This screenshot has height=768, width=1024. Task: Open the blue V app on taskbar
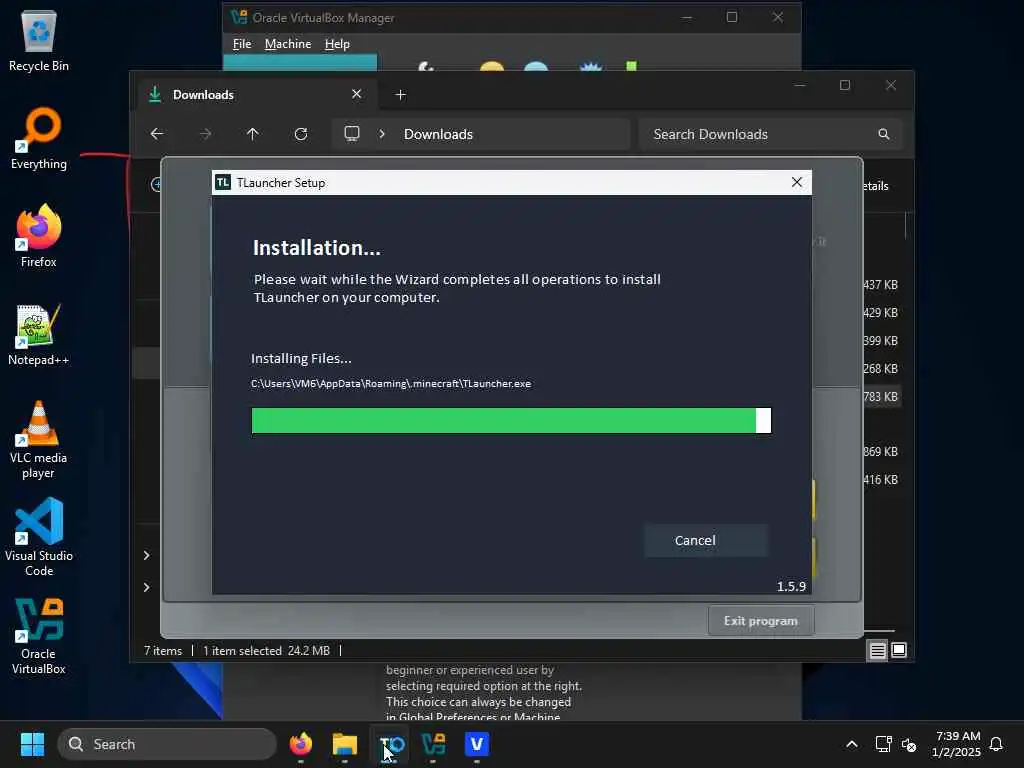(x=477, y=744)
